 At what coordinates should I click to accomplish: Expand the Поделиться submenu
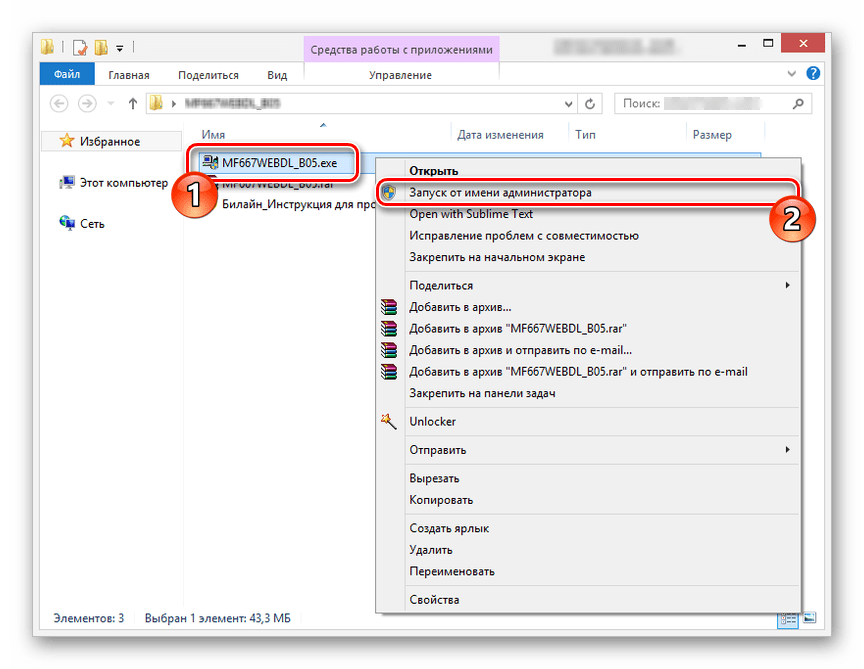click(x=588, y=285)
